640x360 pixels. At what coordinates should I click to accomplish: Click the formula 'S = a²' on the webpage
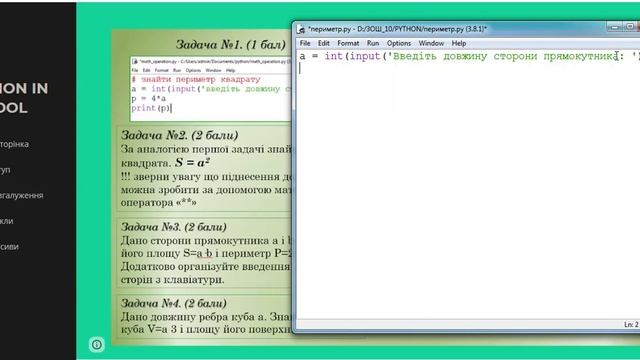(x=192, y=162)
